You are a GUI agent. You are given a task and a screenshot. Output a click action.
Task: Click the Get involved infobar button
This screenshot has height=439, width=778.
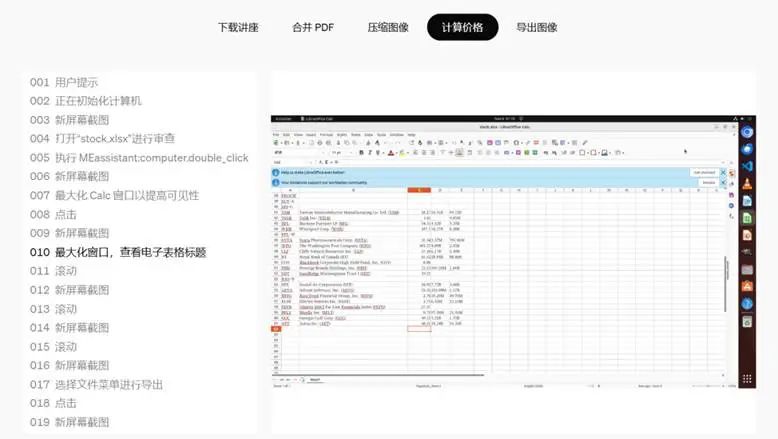coord(705,173)
